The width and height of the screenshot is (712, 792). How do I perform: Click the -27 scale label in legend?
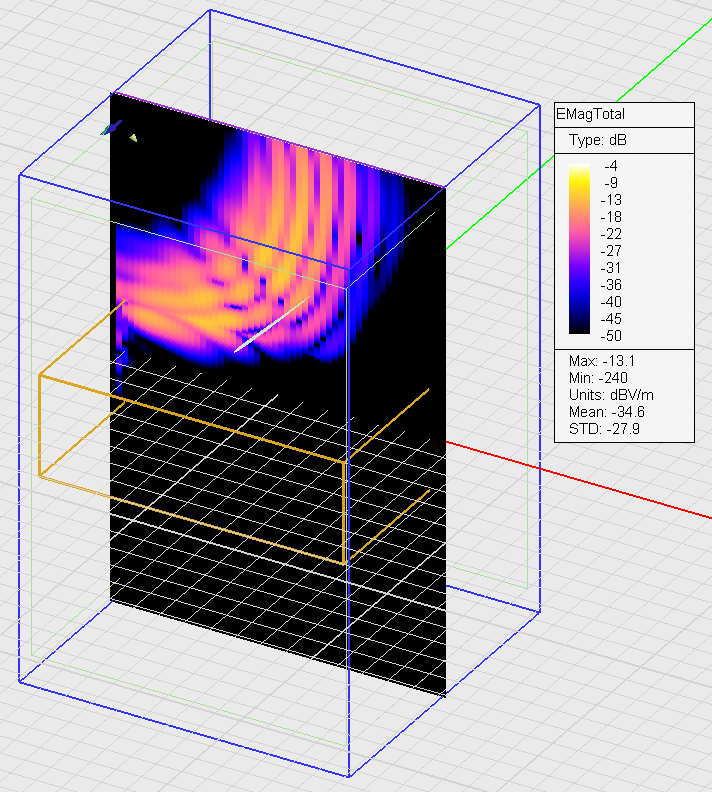(610, 250)
